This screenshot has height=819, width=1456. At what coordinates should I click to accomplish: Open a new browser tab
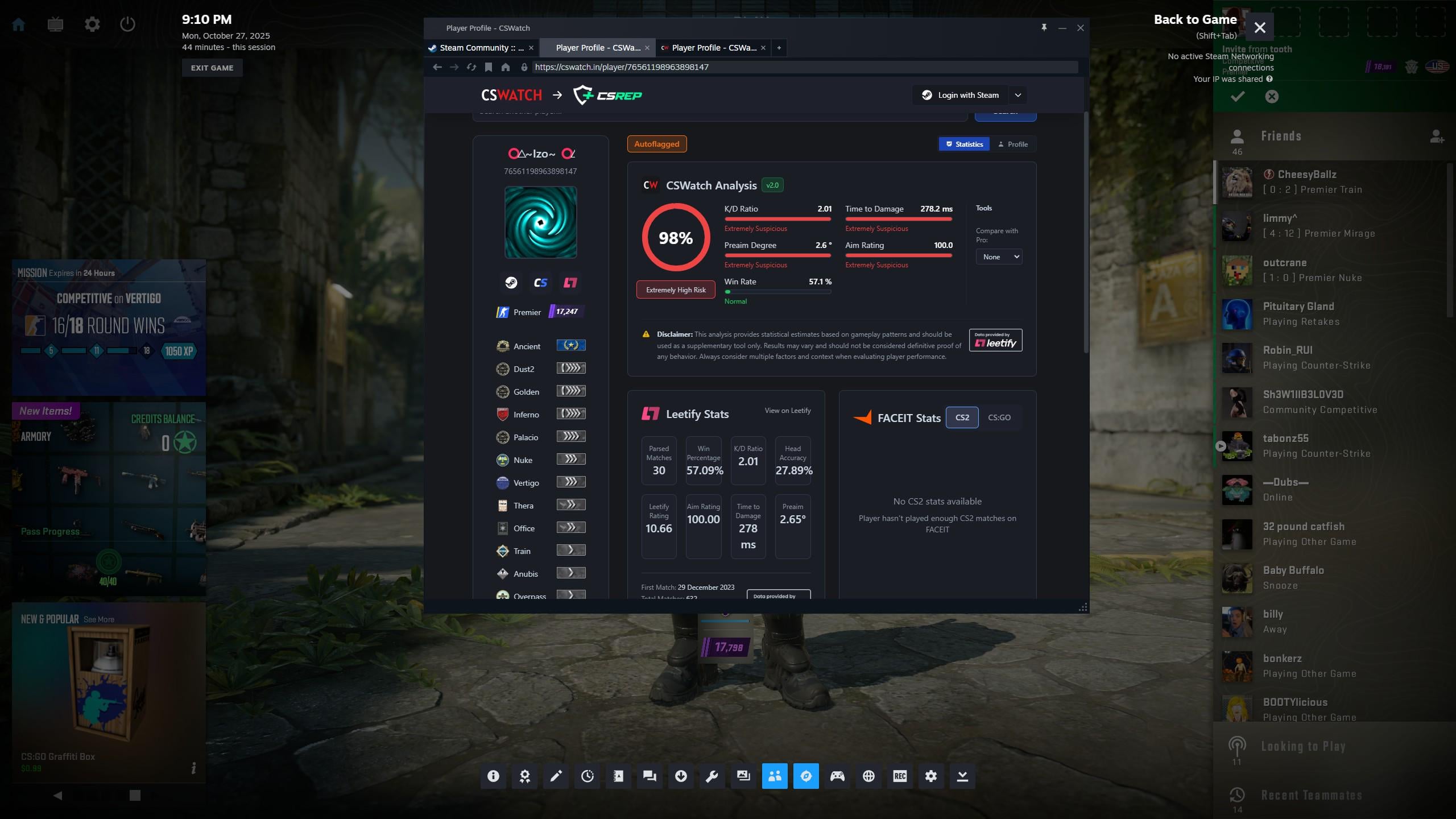click(x=779, y=48)
